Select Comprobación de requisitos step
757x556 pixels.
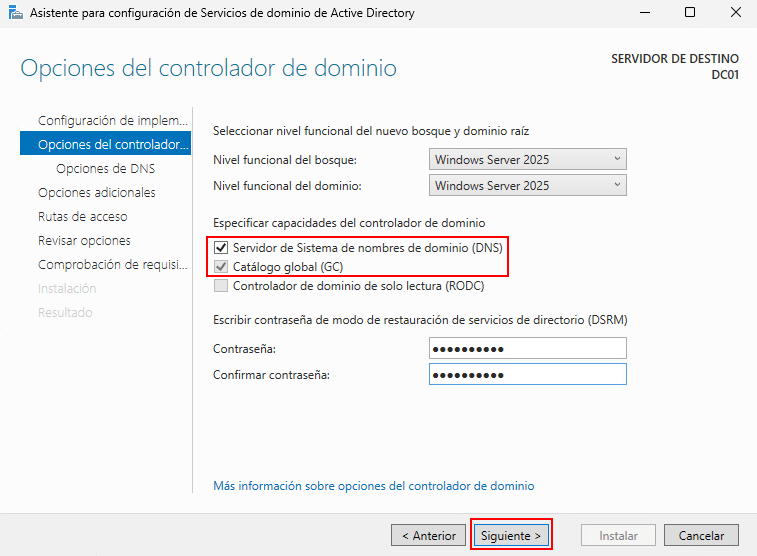point(112,265)
